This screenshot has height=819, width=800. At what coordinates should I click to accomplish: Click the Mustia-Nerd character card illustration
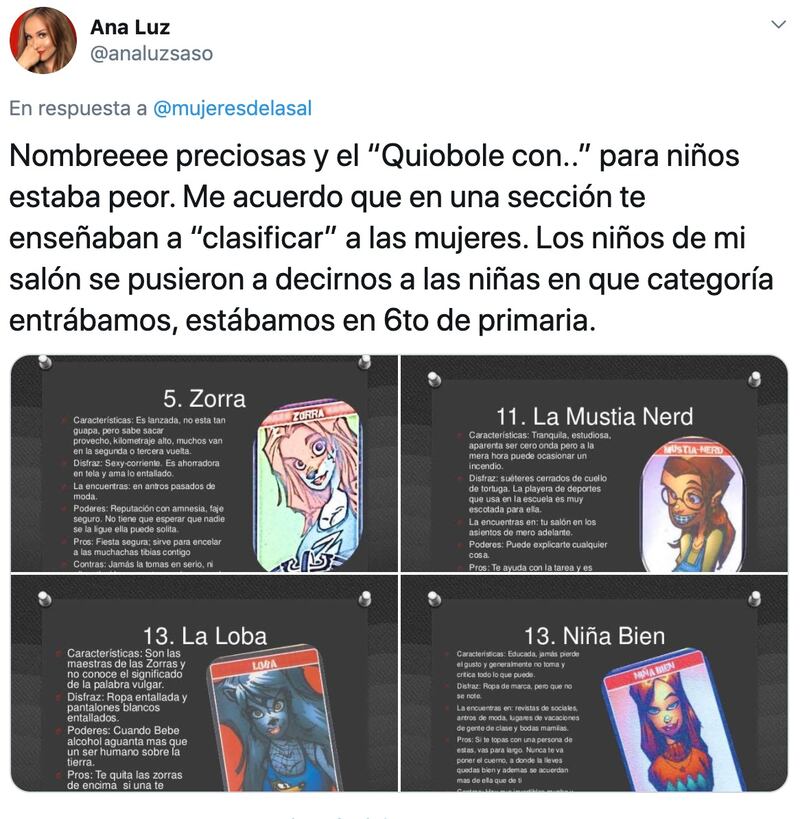(x=693, y=506)
